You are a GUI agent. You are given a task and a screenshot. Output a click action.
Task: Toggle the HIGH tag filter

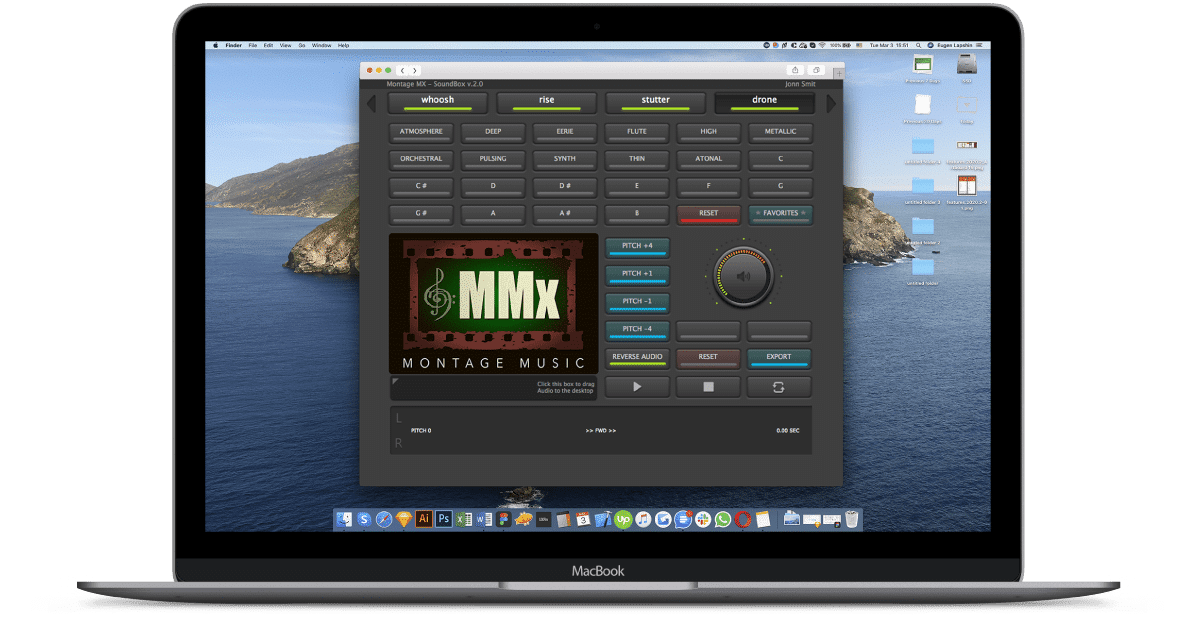[x=708, y=132]
